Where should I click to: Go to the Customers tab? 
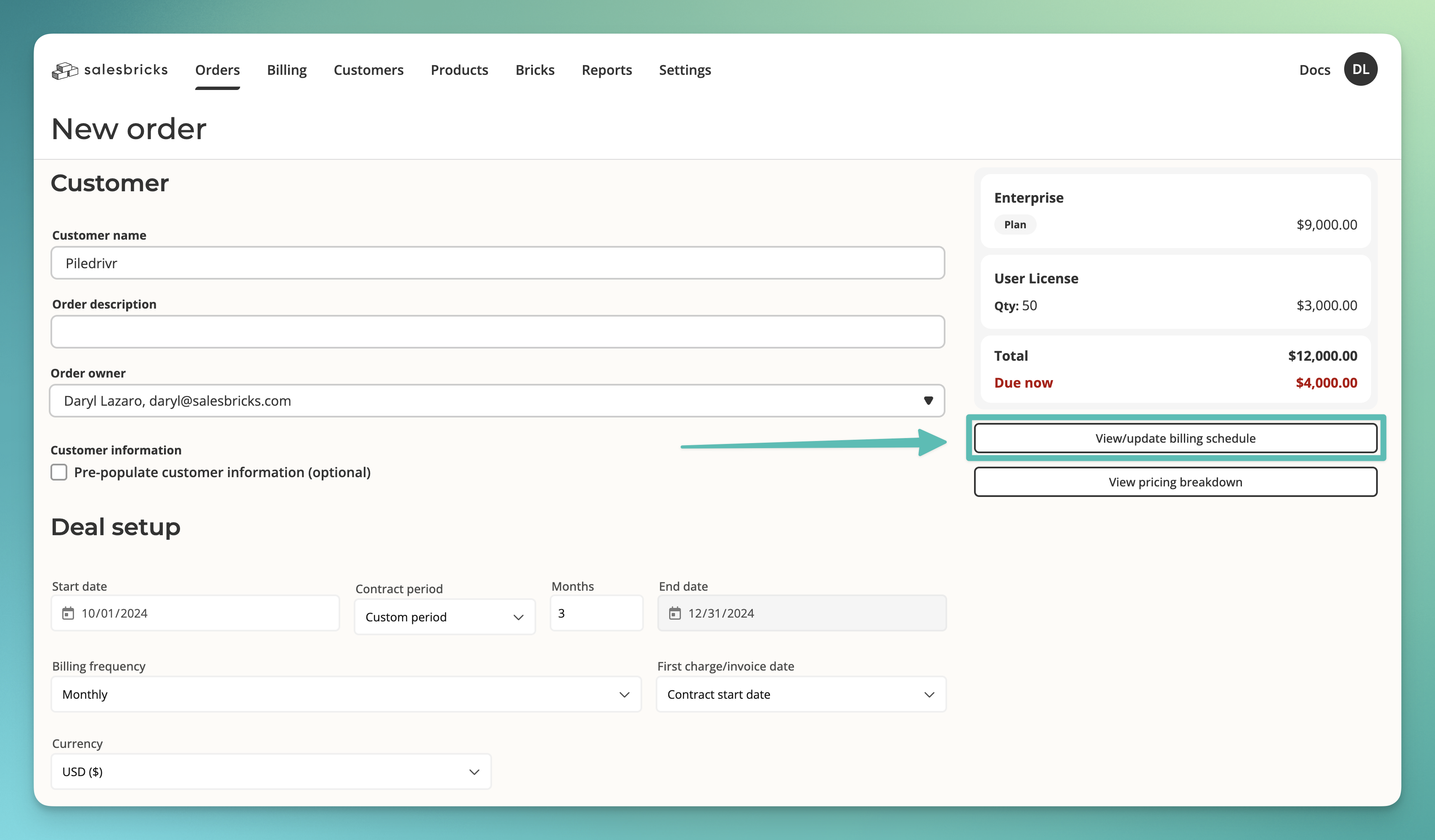(368, 70)
